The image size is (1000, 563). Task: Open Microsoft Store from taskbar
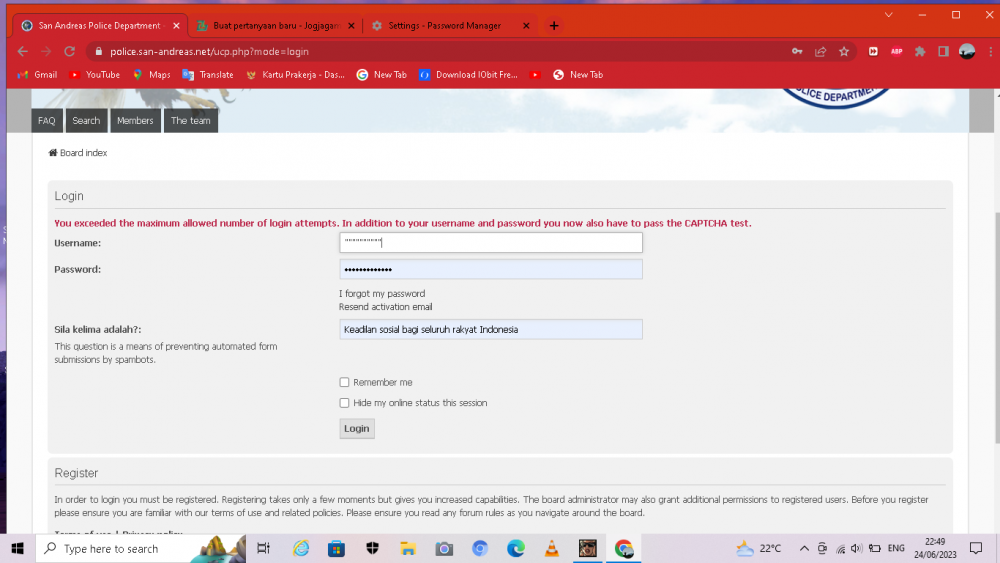pos(336,548)
